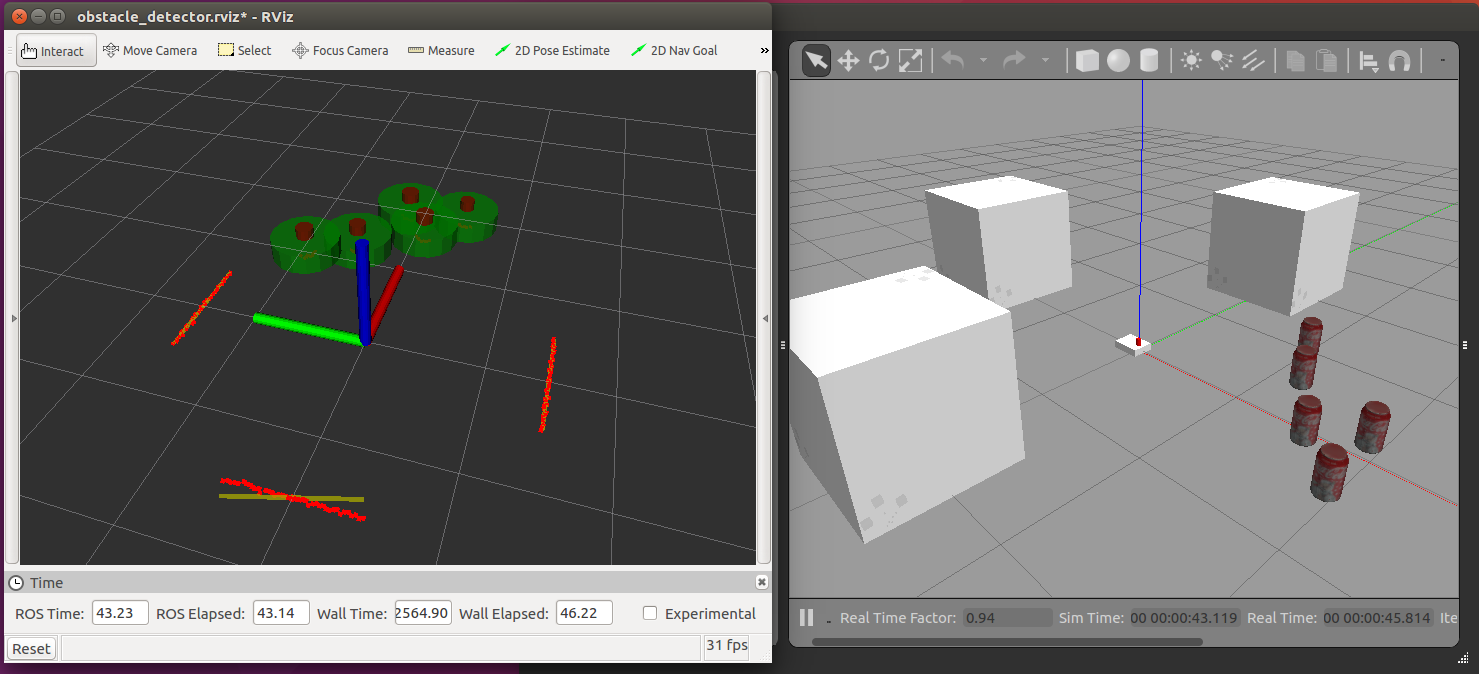1479x674 pixels.
Task: Insert a sphere shape in Gazebo
Action: pyautogui.click(x=1118, y=61)
